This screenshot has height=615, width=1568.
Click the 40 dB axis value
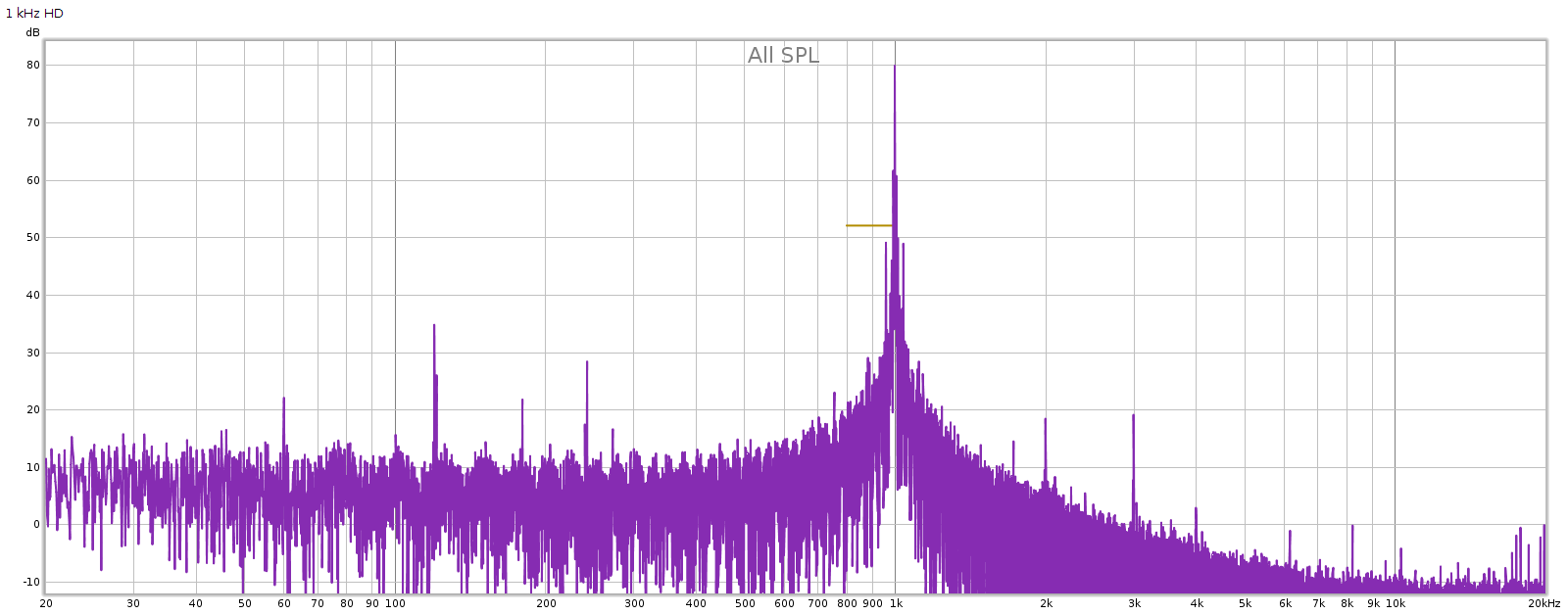click(33, 295)
